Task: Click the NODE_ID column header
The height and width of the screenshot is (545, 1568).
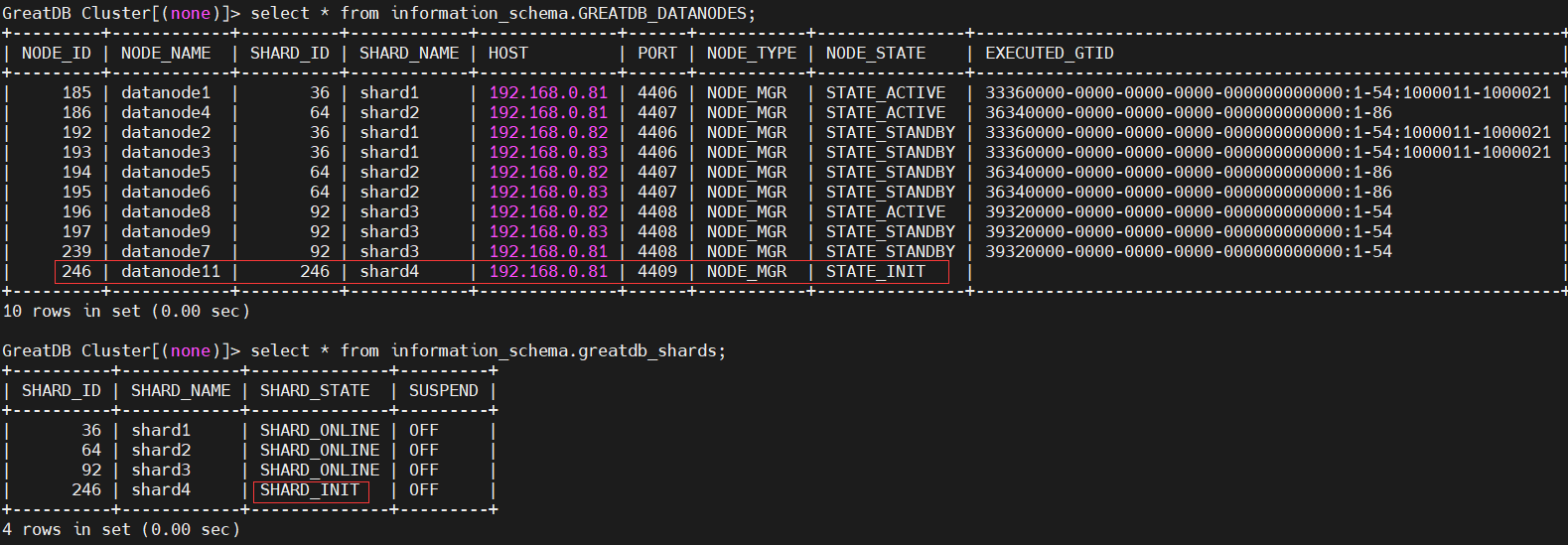Action: 57,54
